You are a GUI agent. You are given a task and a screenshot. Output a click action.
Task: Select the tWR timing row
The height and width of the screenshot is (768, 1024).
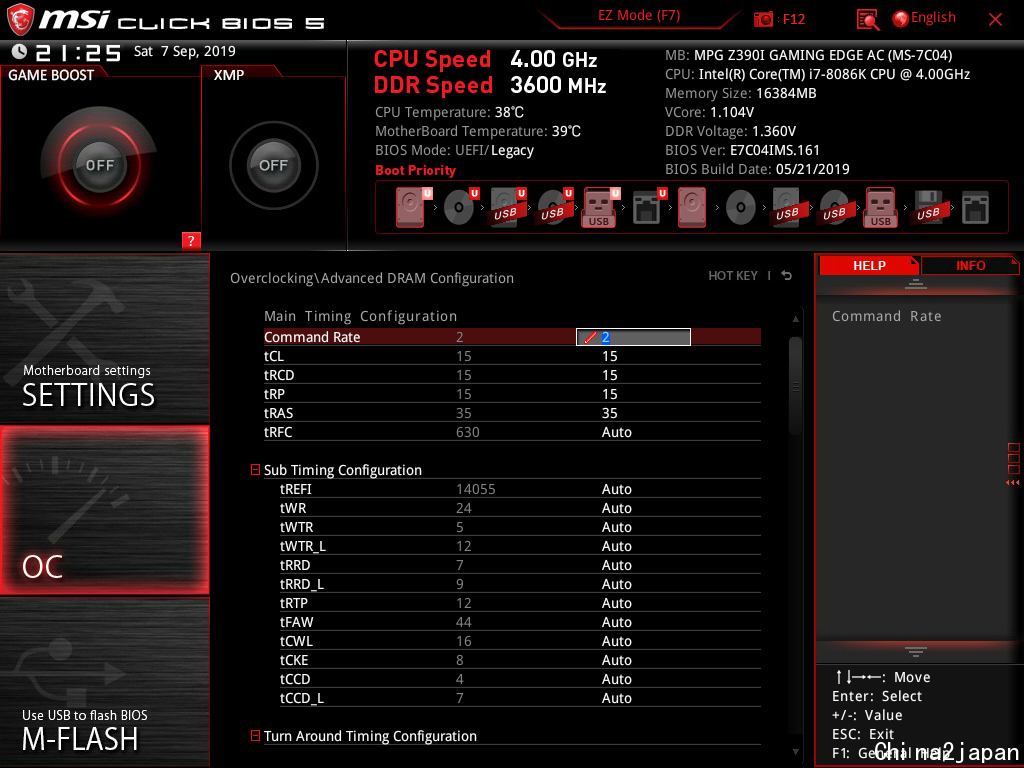[520, 508]
